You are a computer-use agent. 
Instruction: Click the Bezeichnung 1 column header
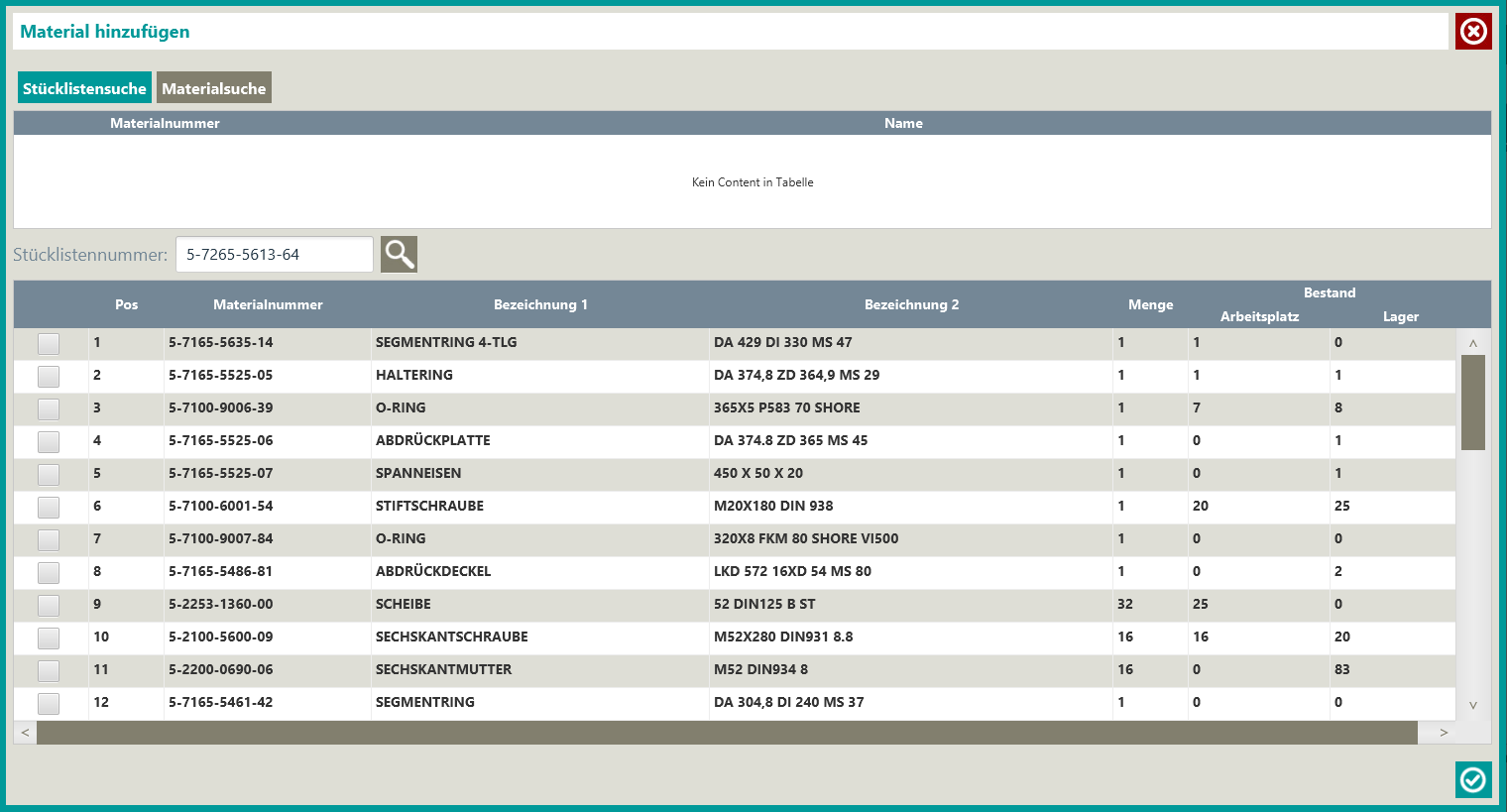pyautogui.click(x=540, y=304)
